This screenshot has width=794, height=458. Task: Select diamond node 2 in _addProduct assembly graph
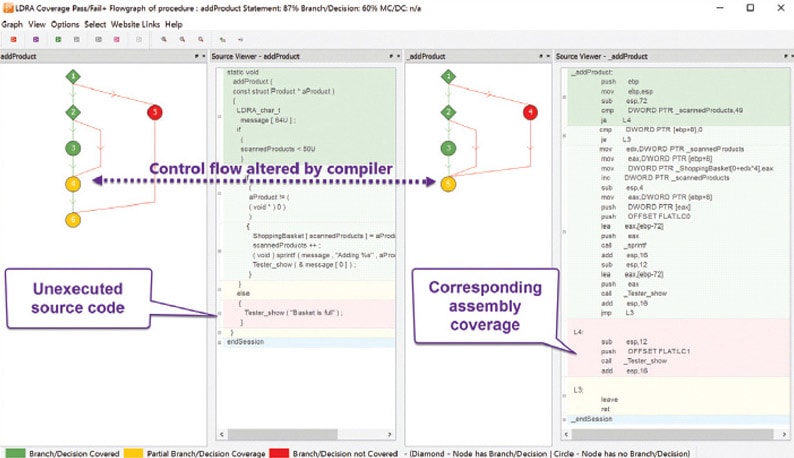coord(448,112)
